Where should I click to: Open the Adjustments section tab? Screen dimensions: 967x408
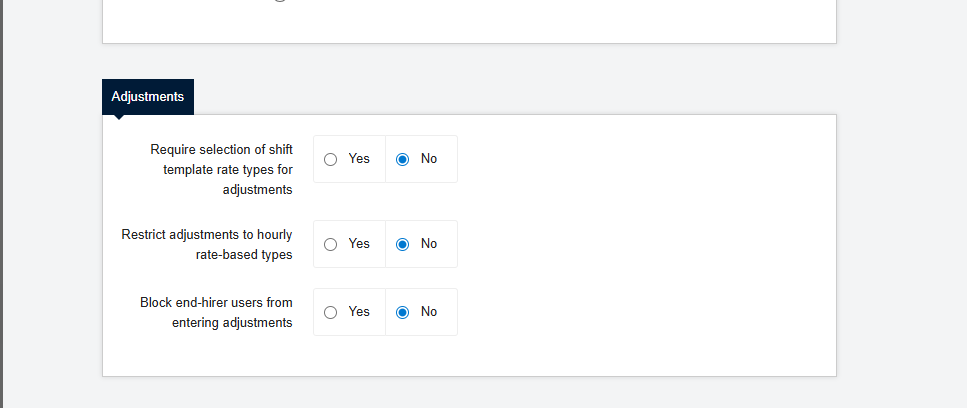click(x=148, y=97)
